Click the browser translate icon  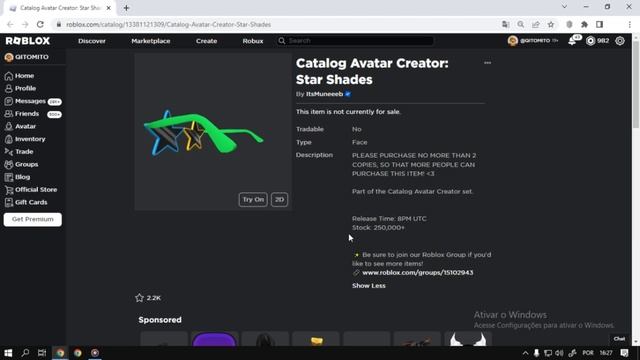(x=506, y=24)
